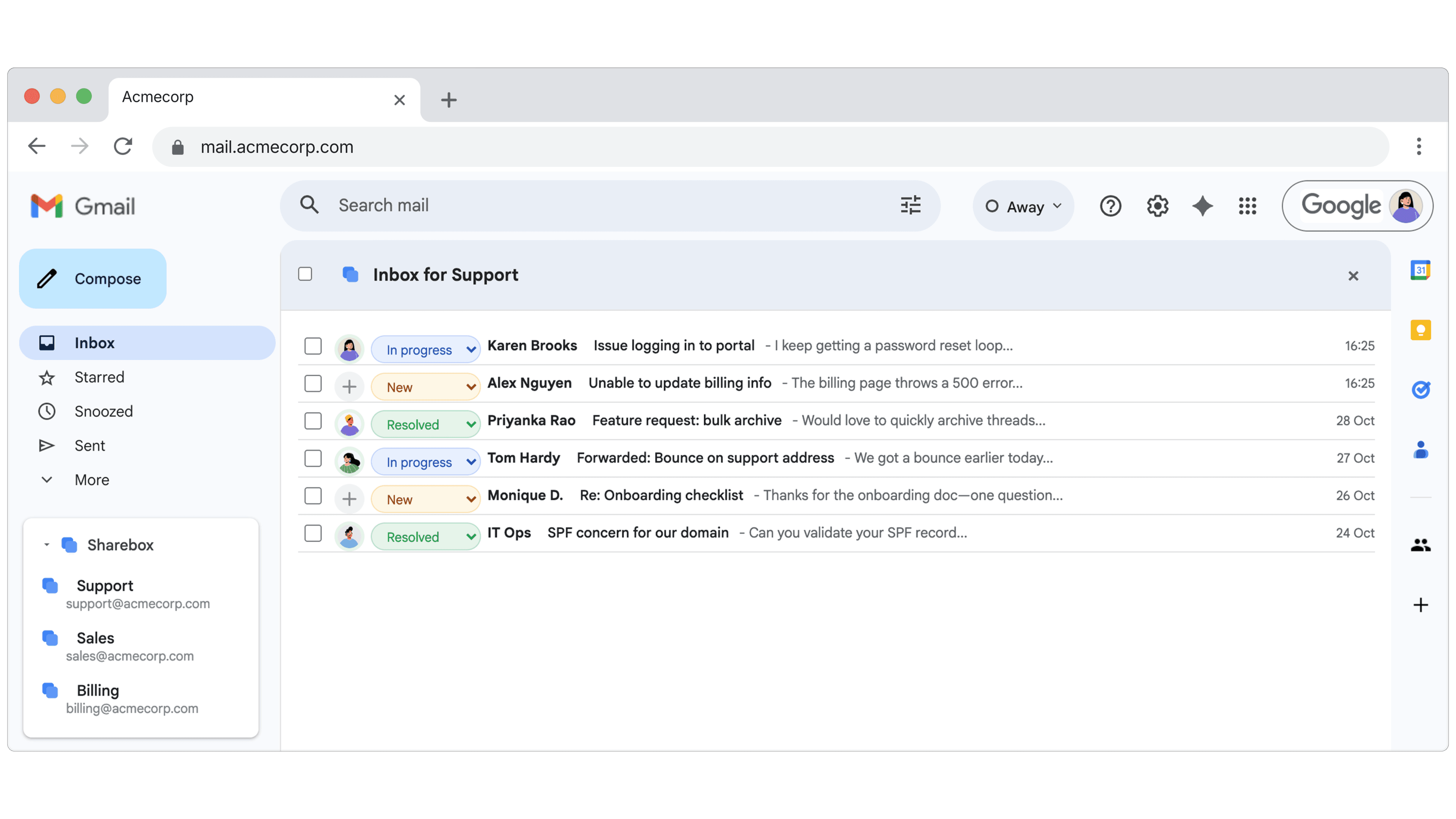Open advanced search options filter
The height and width of the screenshot is (819, 1456).
(x=910, y=205)
